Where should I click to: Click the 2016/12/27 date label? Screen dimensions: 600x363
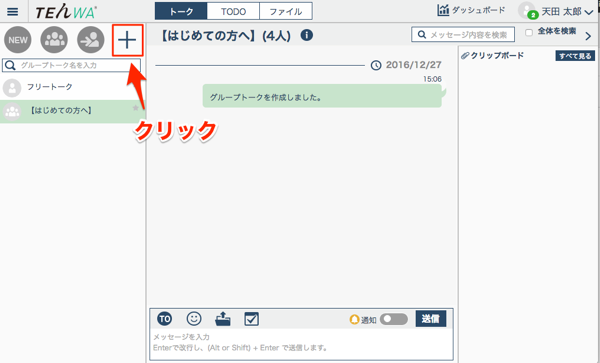click(x=413, y=65)
